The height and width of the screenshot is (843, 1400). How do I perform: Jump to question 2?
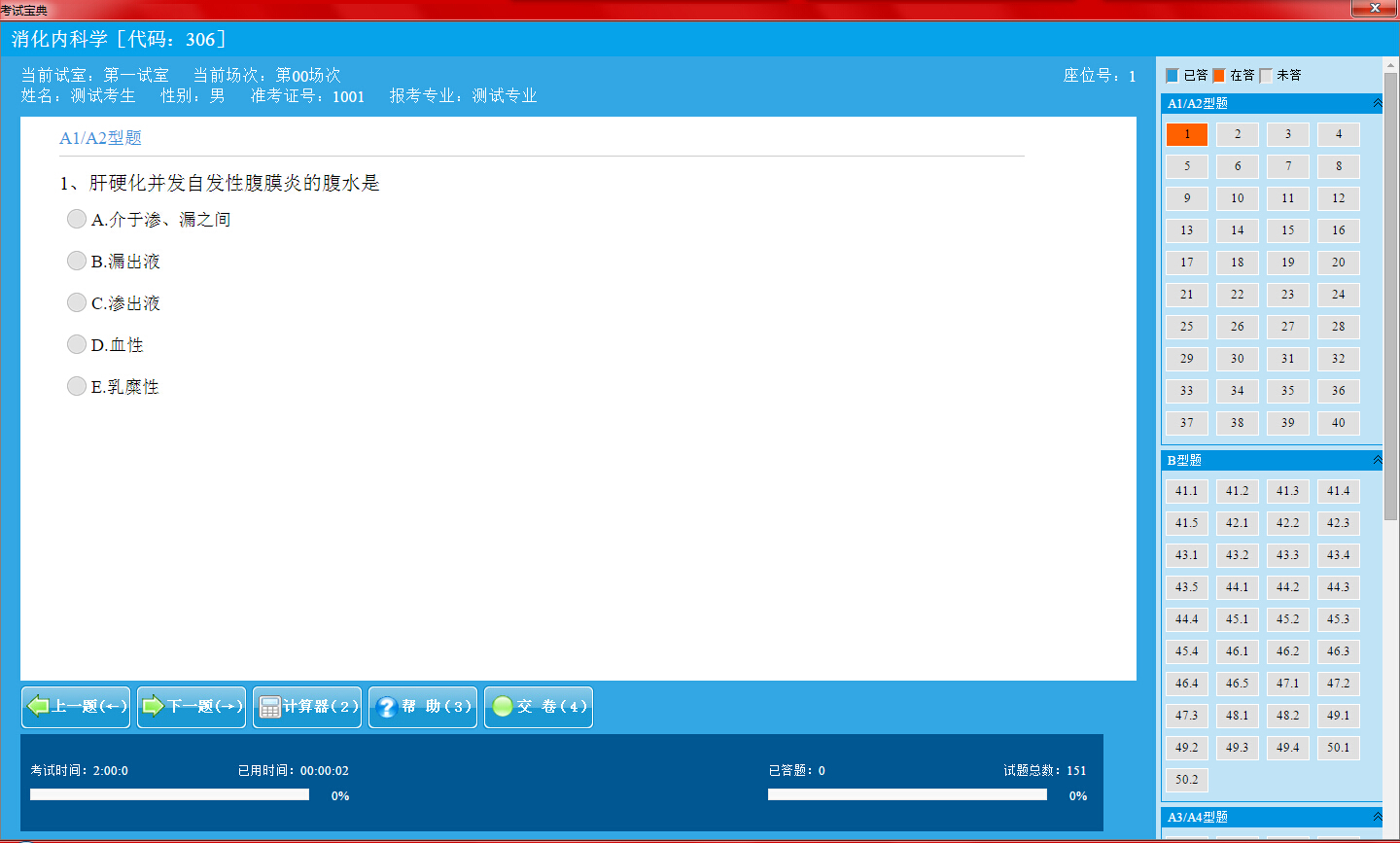1238,134
